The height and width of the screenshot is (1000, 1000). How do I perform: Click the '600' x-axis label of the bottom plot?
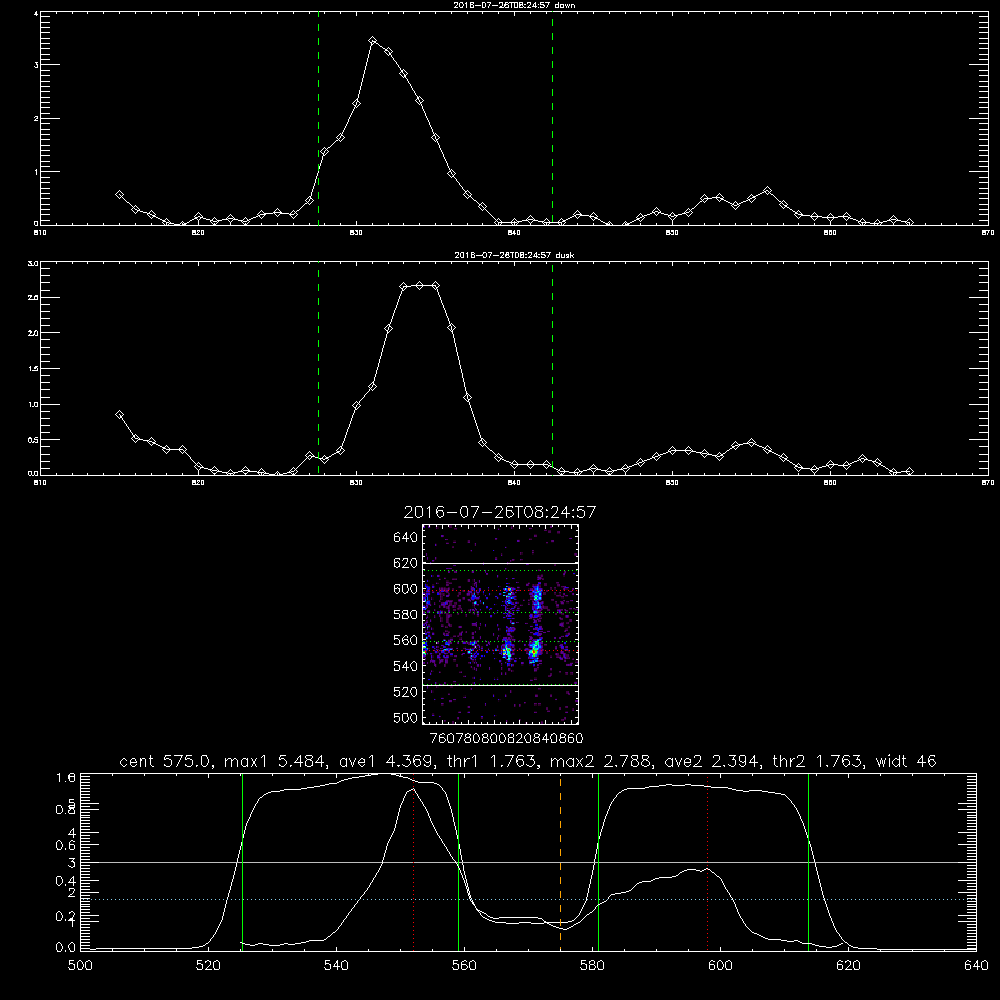(x=721, y=966)
